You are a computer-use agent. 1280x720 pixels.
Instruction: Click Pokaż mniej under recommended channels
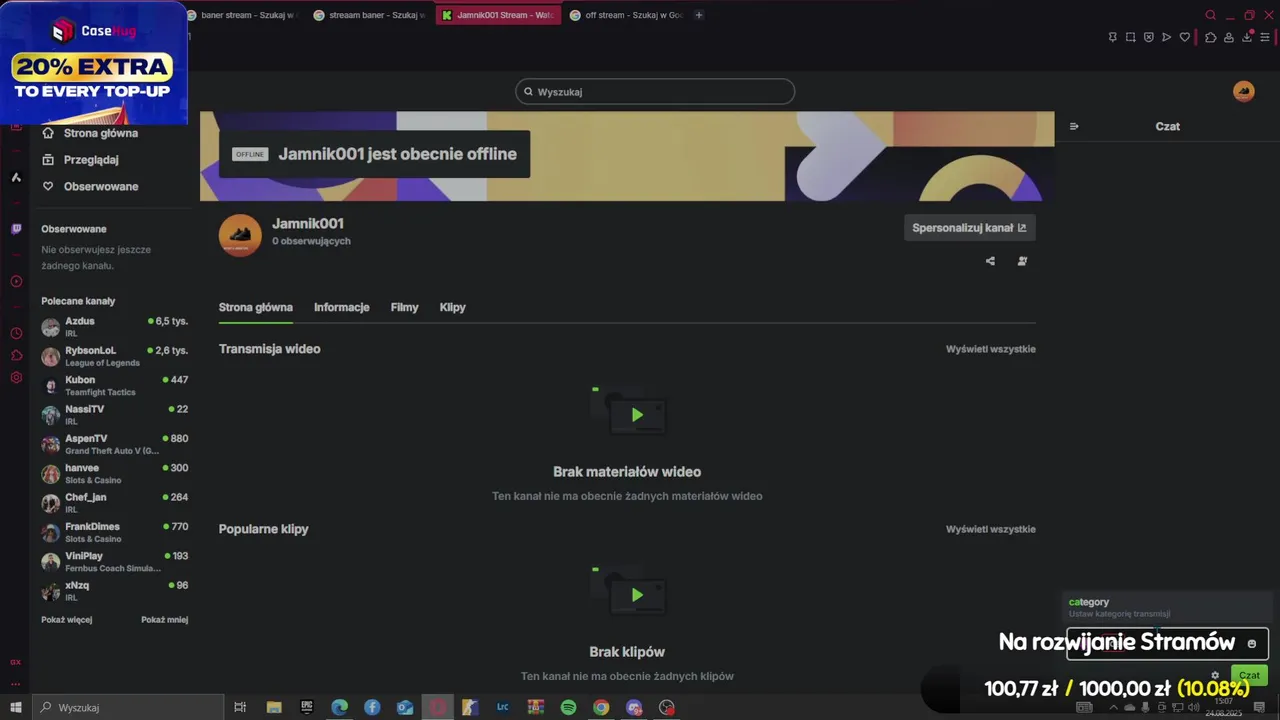(164, 620)
